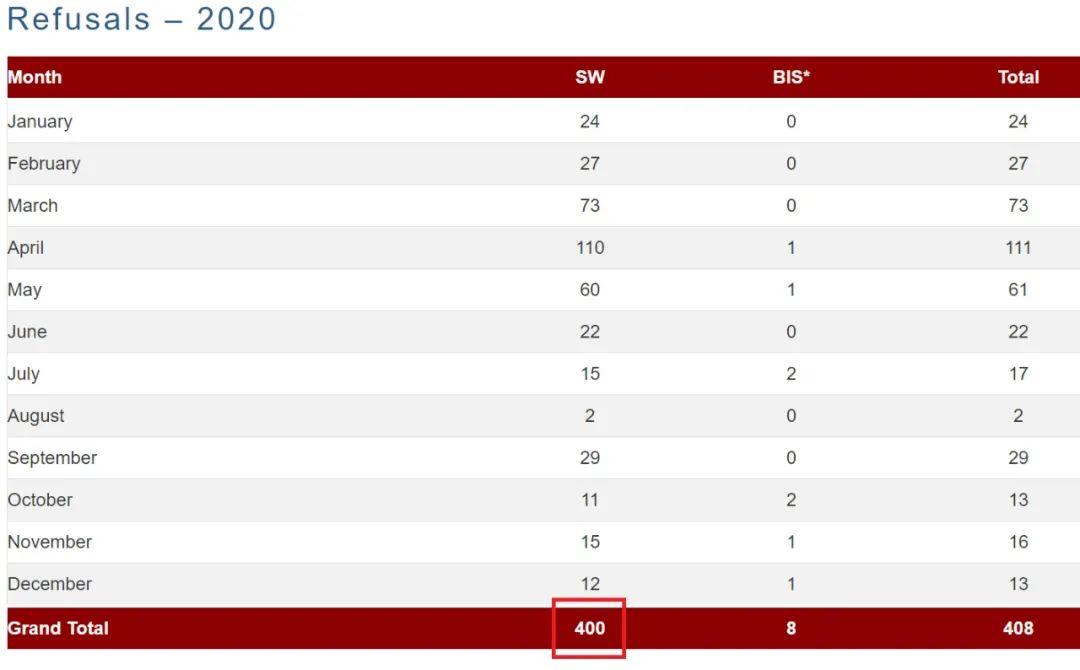
Task: Click the October row label
Action: coord(40,499)
